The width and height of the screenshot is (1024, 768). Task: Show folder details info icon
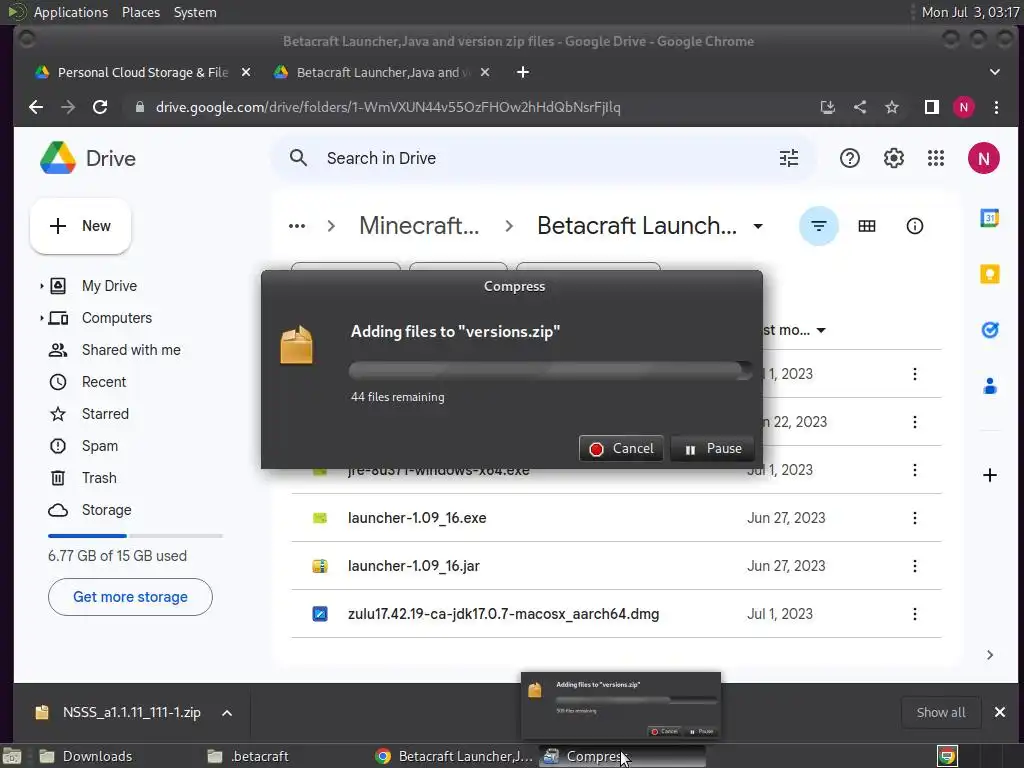(914, 226)
